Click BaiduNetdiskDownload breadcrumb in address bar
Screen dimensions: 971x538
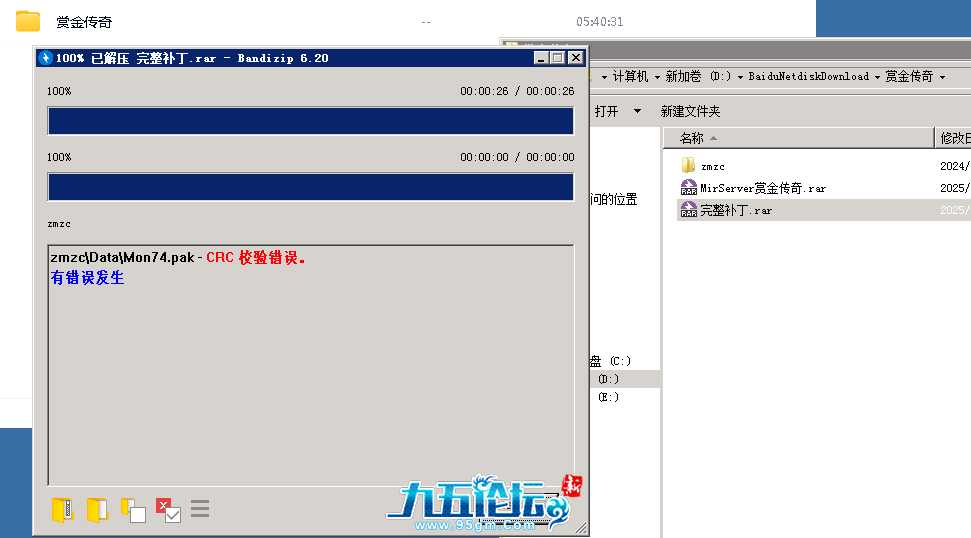(808, 77)
